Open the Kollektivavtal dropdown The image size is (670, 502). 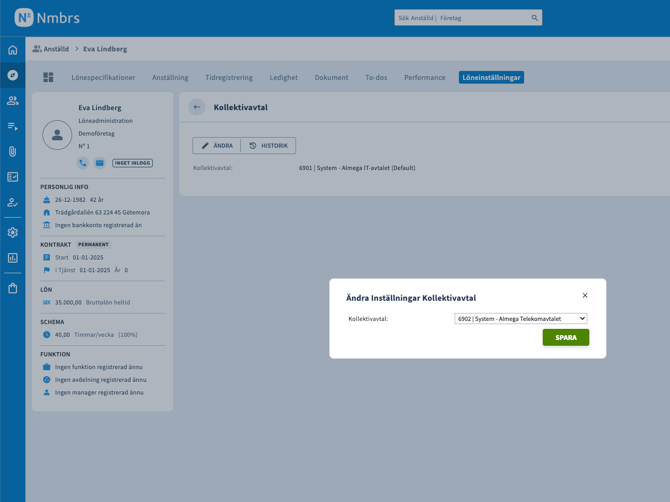pyautogui.click(x=520, y=319)
